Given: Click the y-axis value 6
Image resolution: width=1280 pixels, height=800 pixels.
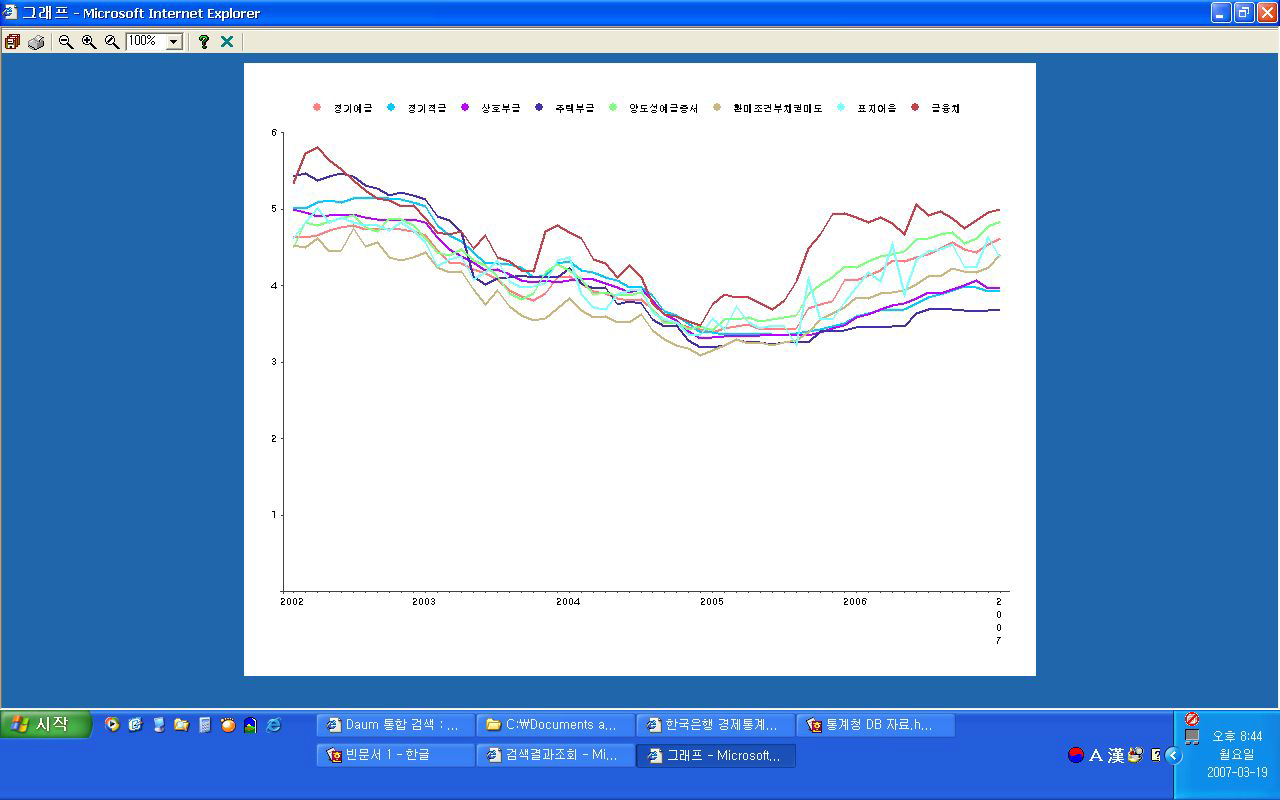Looking at the screenshot, I should (x=274, y=133).
